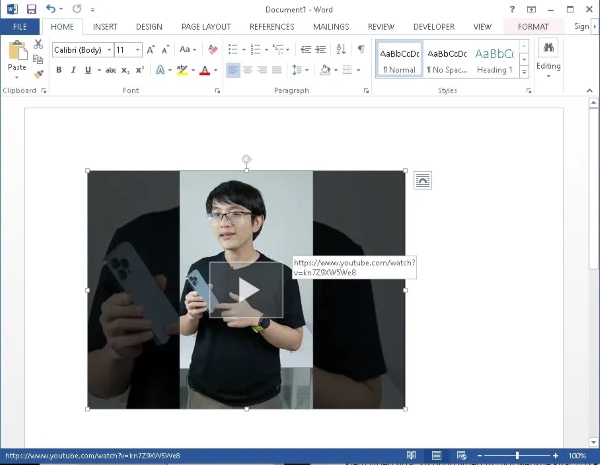The height and width of the screenshot is (465, 600).
Task: Toggle Bold formatting
Action: pos(59,70)
